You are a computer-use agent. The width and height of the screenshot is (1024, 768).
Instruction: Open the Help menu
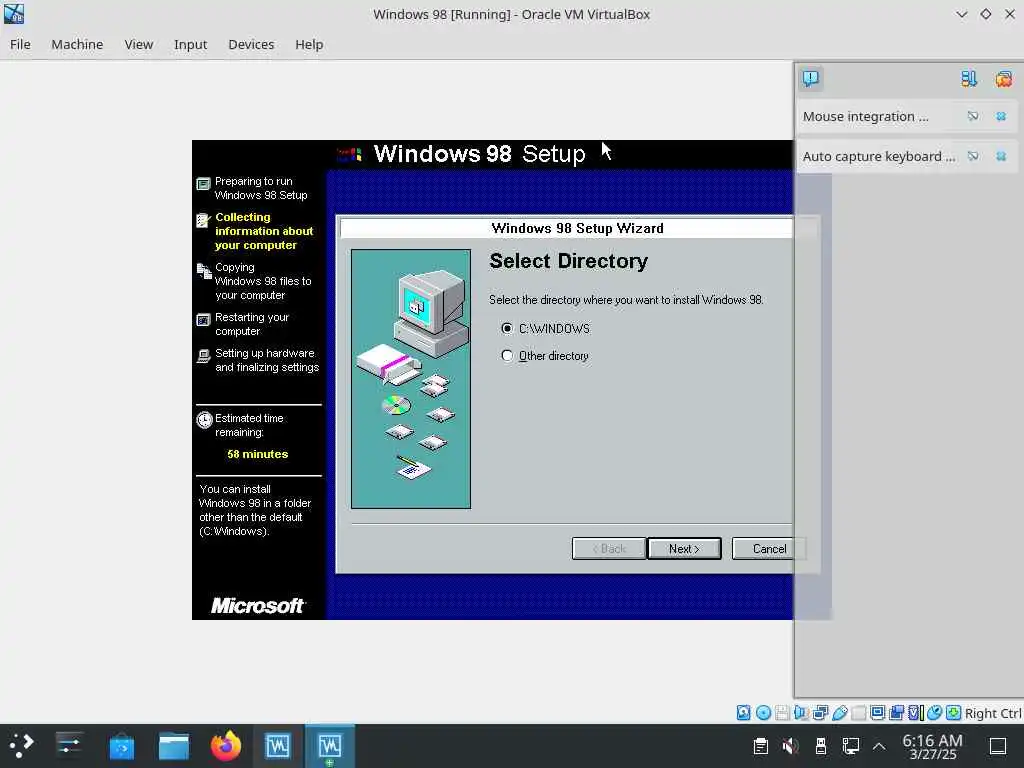pyautogui.click(x=309, y=44)
